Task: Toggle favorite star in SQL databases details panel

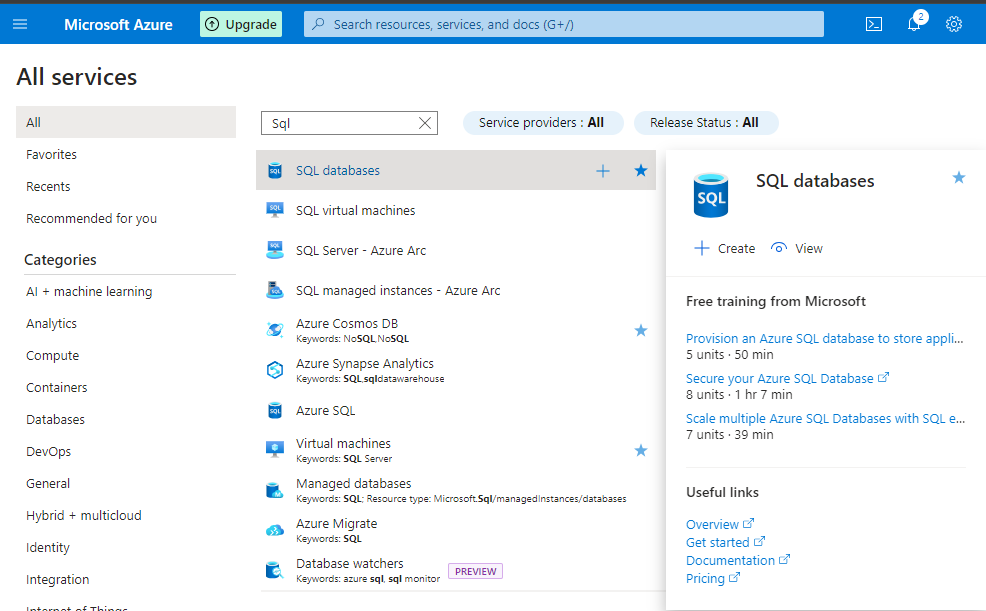Action: tap(959, 178)
